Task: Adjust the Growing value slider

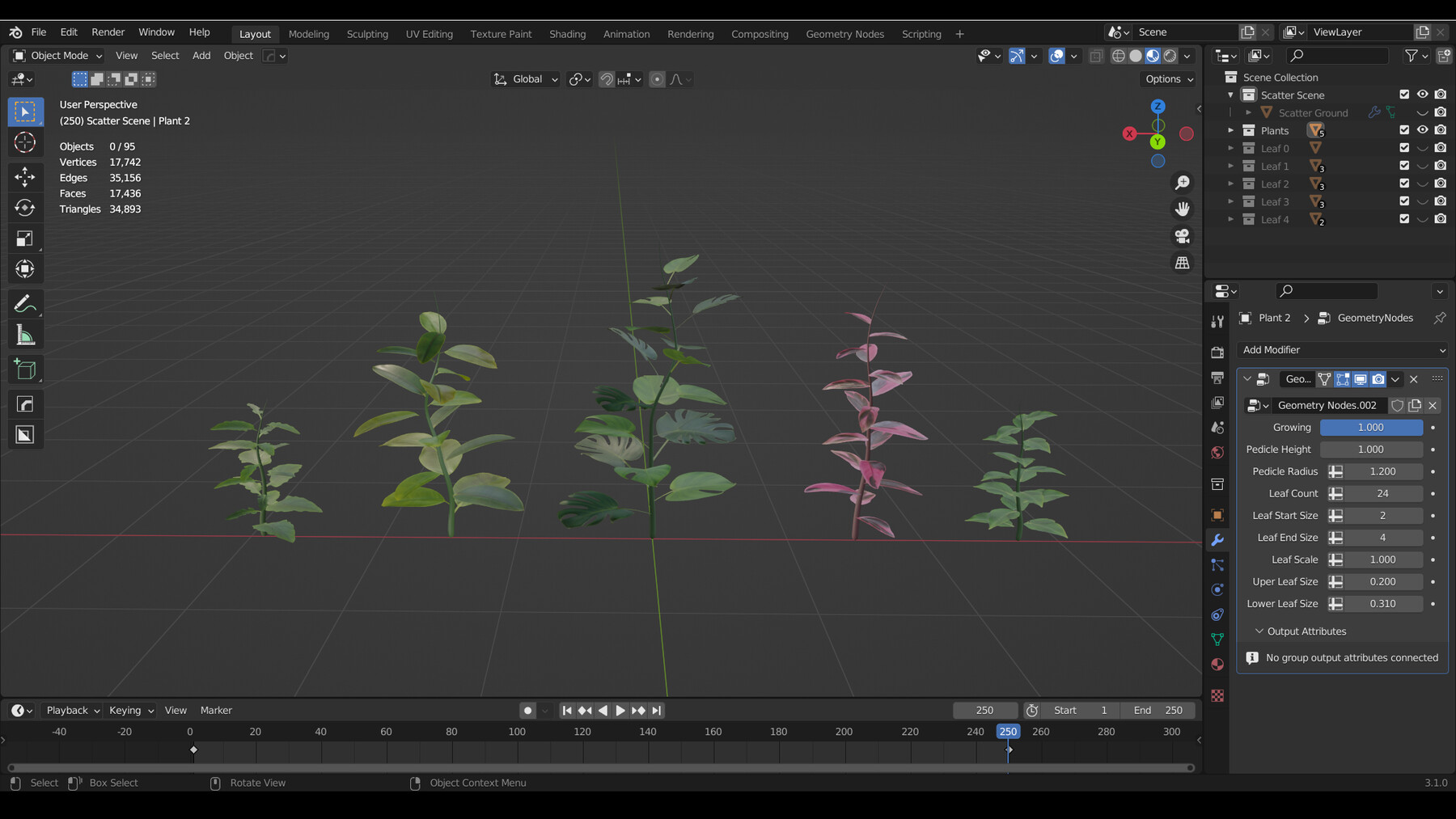Action: 1370,427
